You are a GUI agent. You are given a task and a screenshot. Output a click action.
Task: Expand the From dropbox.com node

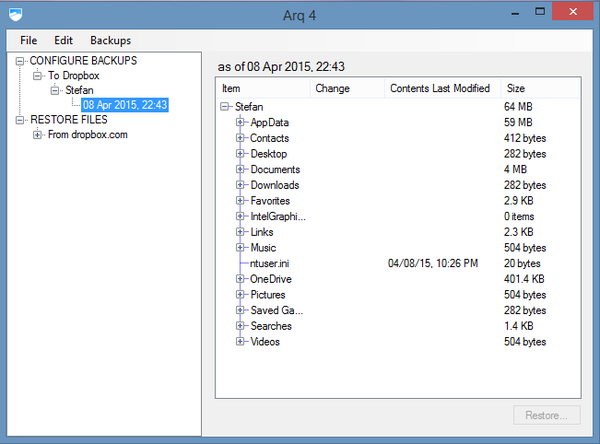[37, 135]
